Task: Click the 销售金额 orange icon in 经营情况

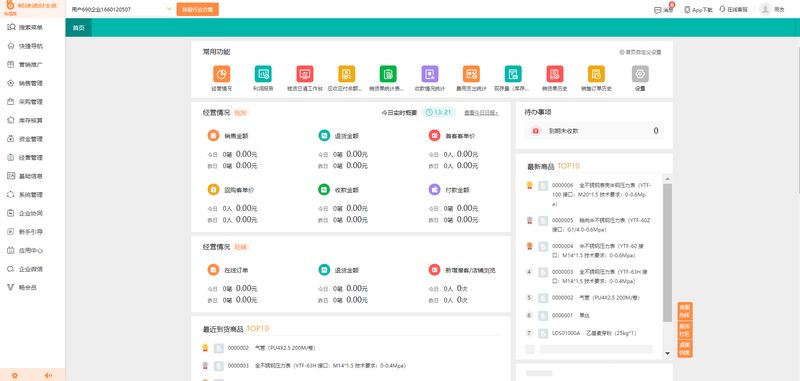Action: coord(213,136)
